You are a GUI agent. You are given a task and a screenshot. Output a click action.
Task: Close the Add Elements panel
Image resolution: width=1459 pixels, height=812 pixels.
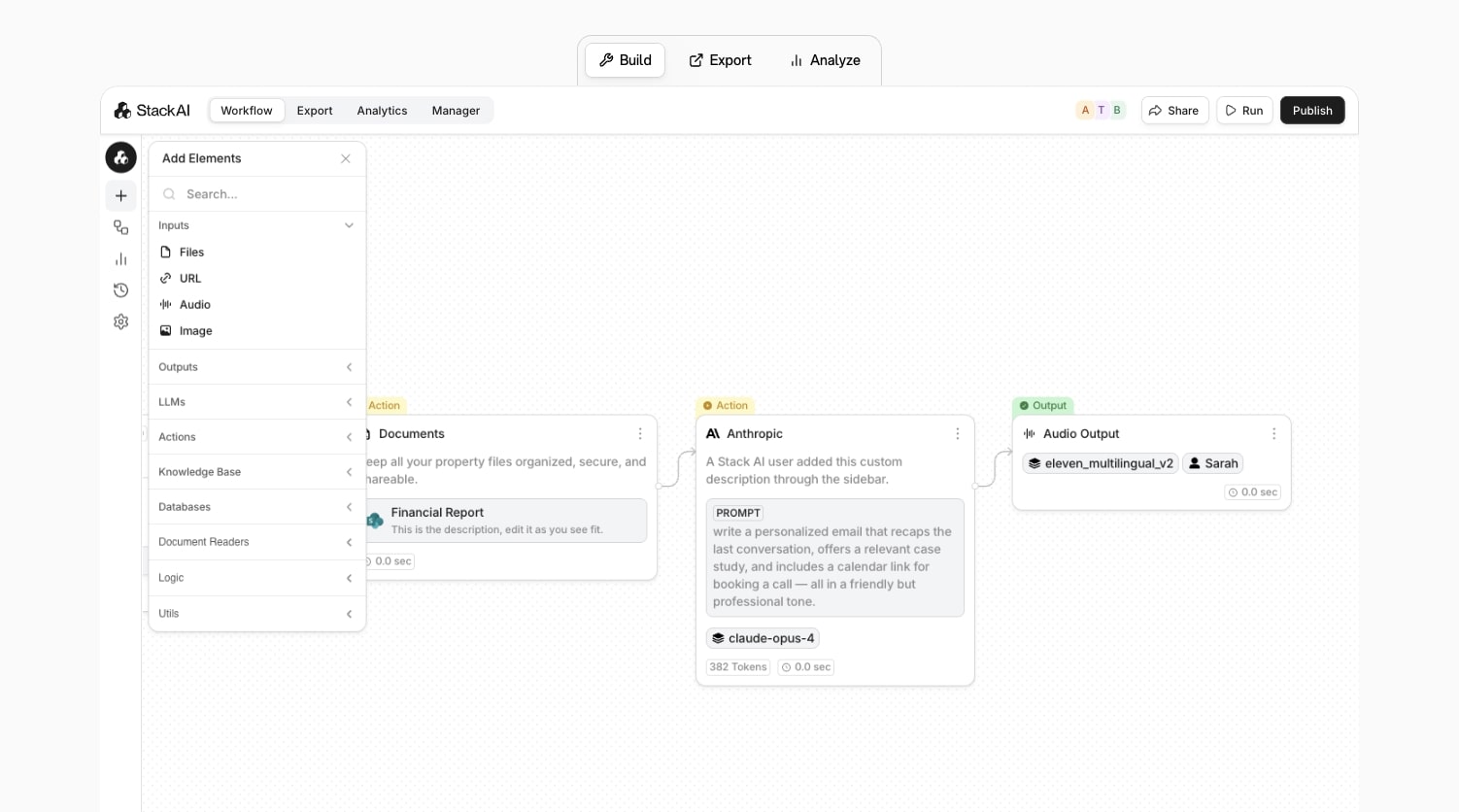(x=346, y=158)
